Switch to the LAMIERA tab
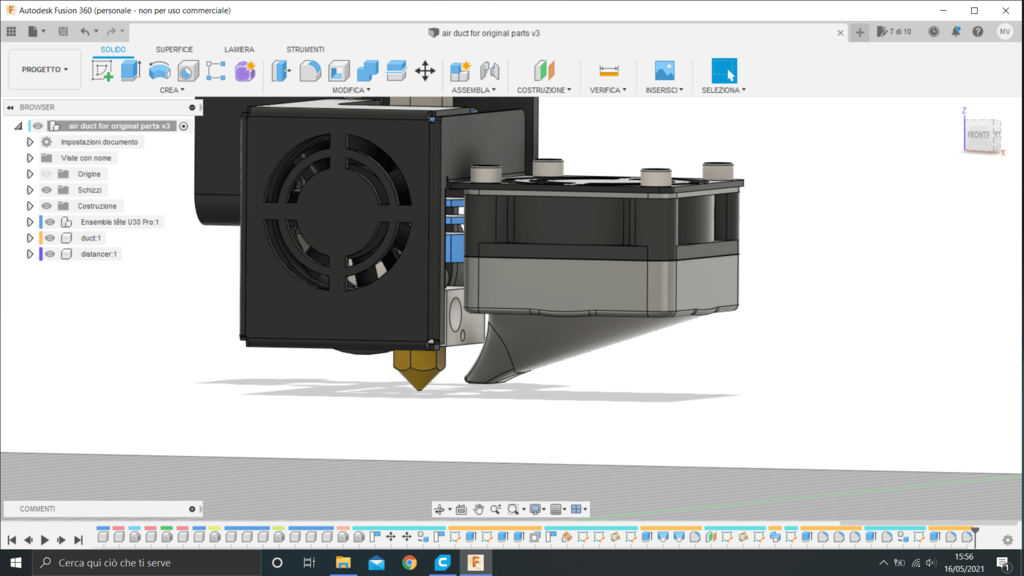1024x576 pixels. point(239,50)
